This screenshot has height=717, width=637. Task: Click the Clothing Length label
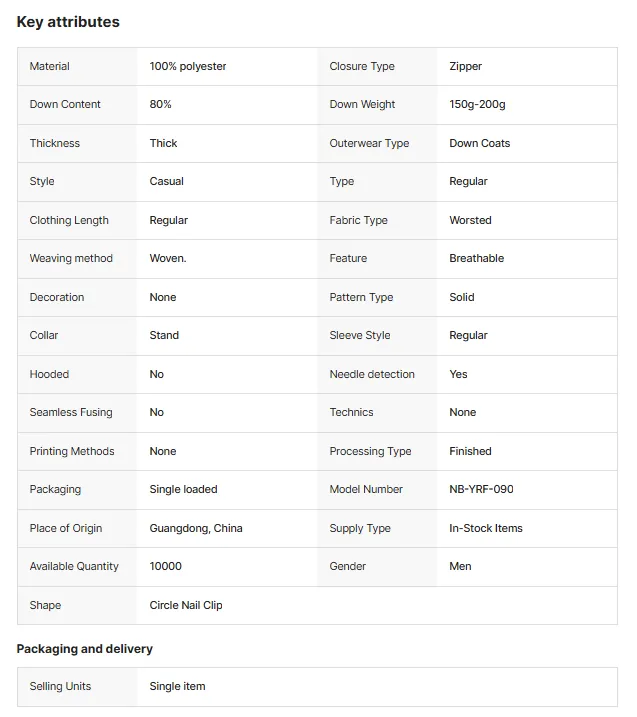tap(69, 220)
